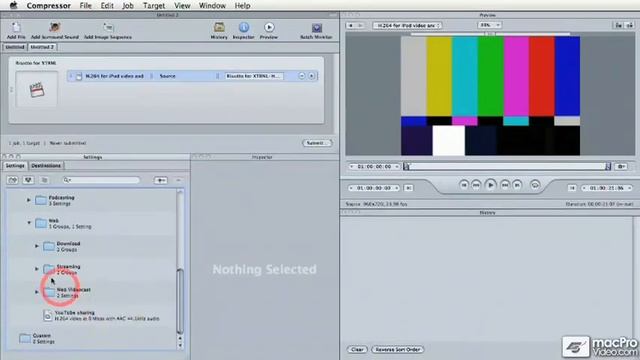
Task: Open the marker pop-up menu button
Action: tap(622, 167)
